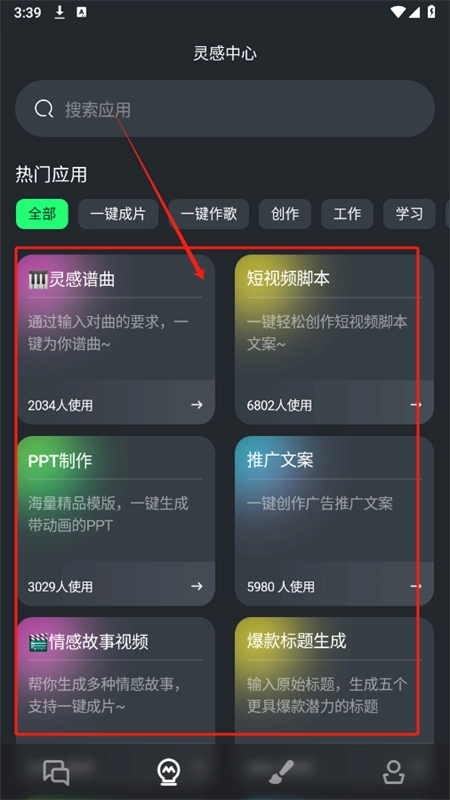
Task: Tap the arrow on the PPT制作 card
Action: point(197,586)
